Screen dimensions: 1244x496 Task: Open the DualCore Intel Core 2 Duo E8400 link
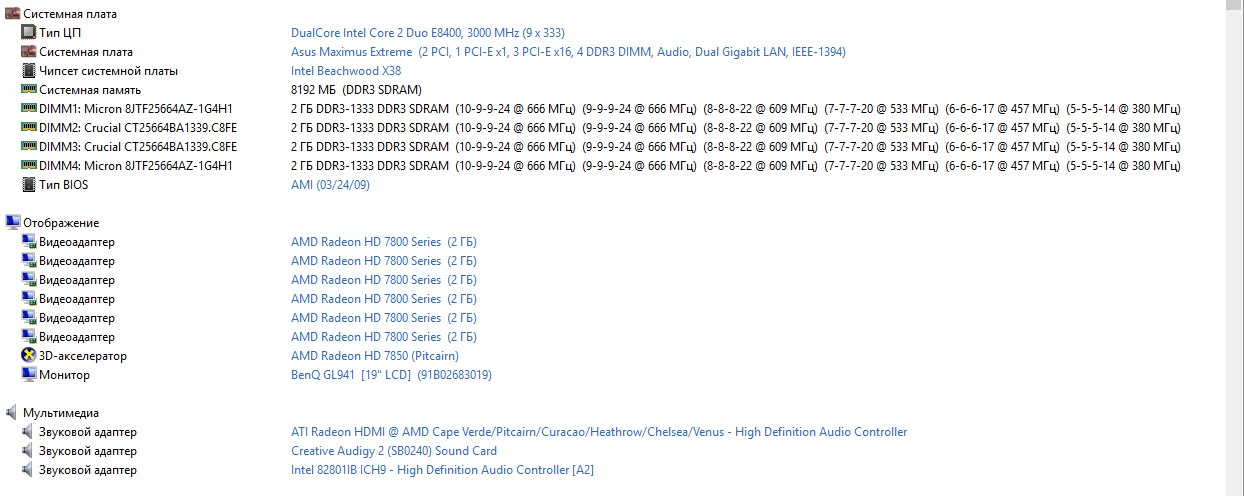427,33
